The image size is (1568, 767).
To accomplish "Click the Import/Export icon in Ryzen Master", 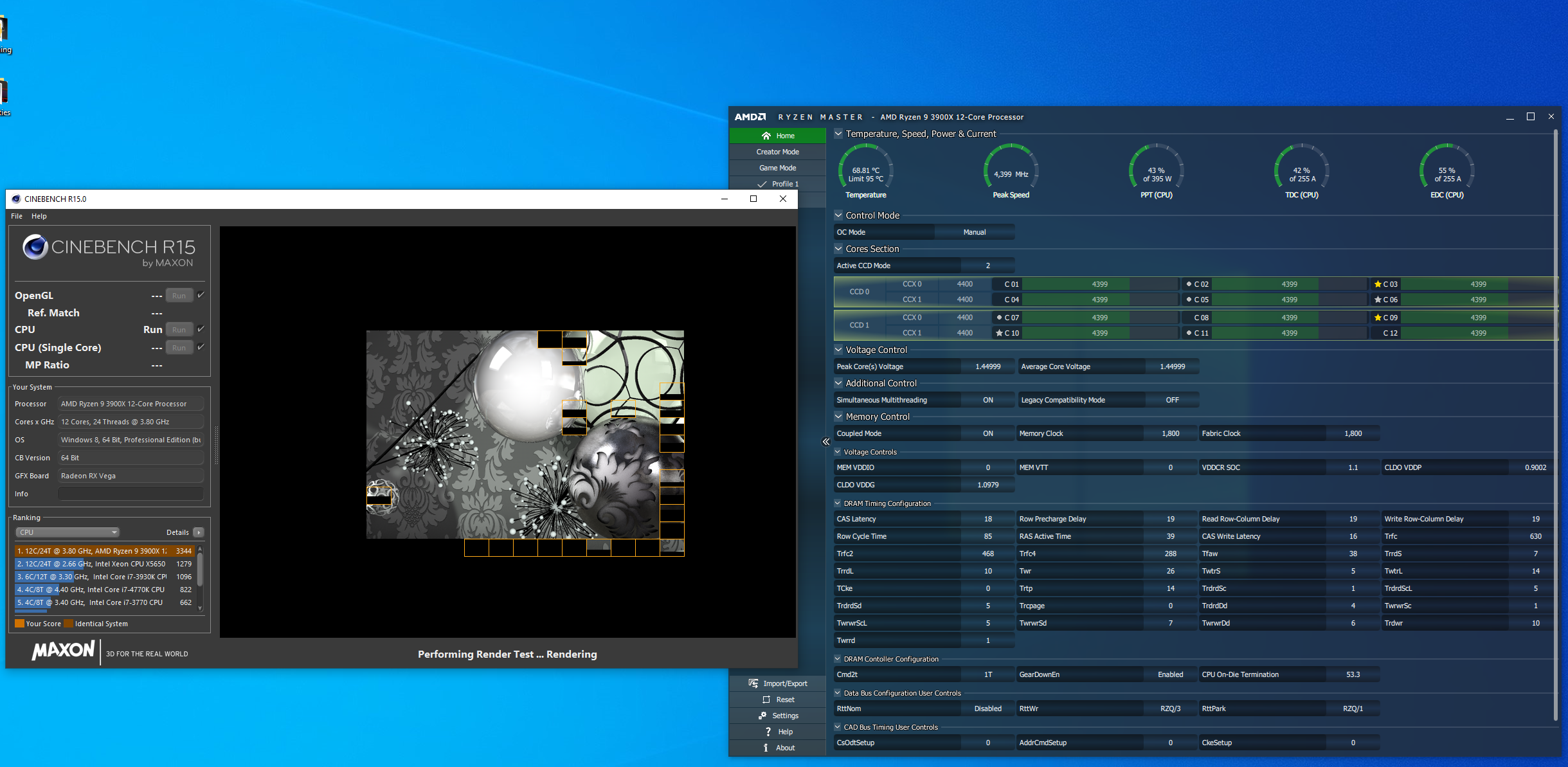I will pyautogui.click(x=753, y=683).
